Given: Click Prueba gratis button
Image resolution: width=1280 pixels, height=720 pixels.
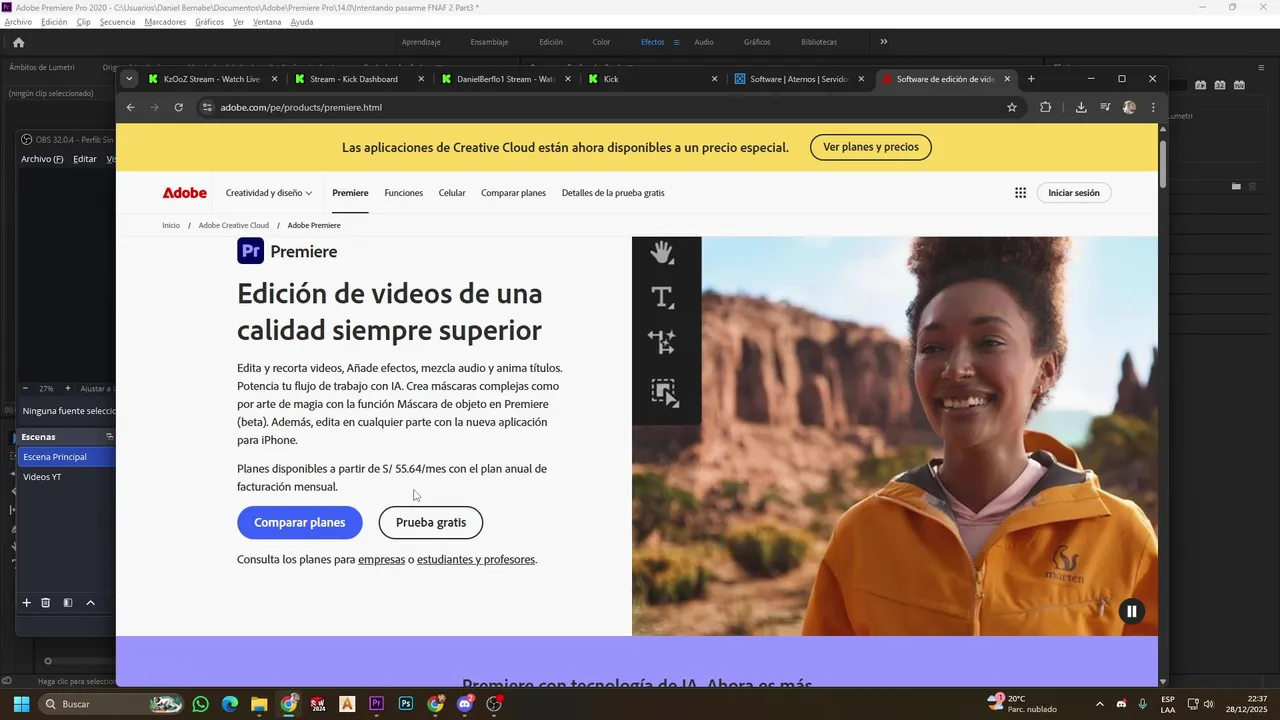Looking at the screenshot, I should click(x=431, y=522).
